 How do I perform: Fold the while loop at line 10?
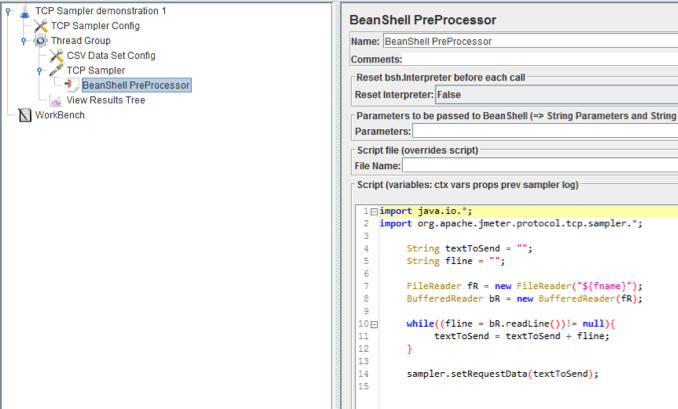[x=373, y=324]
